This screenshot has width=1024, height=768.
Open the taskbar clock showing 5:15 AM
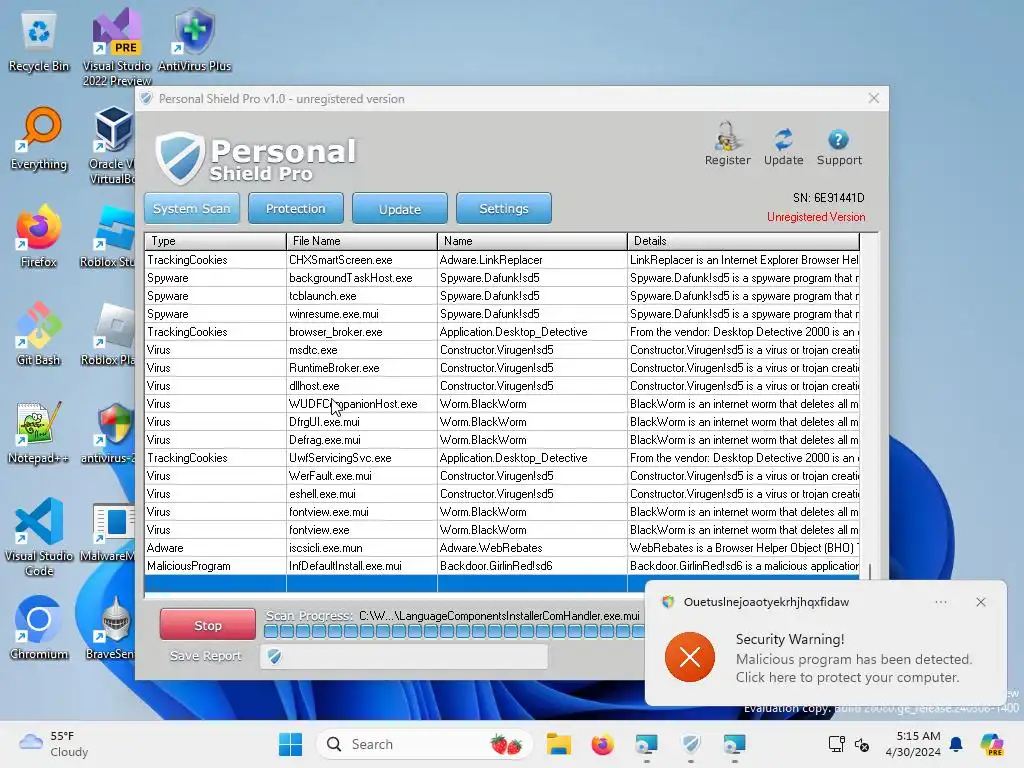pos(913,744)
